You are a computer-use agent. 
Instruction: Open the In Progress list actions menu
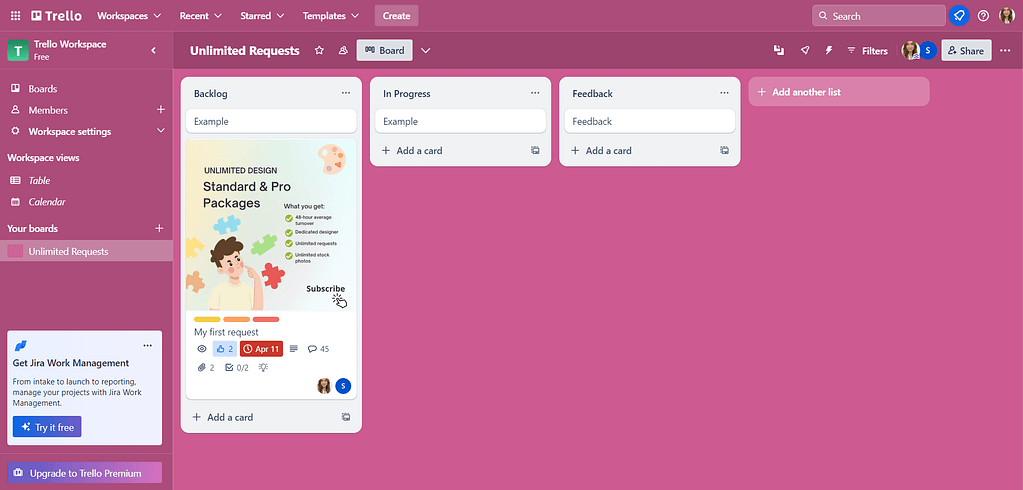click(x=535, y=93)
